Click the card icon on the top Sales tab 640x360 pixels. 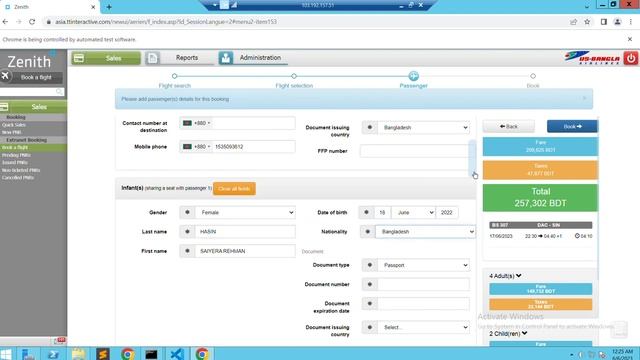(x=79, y=58)
